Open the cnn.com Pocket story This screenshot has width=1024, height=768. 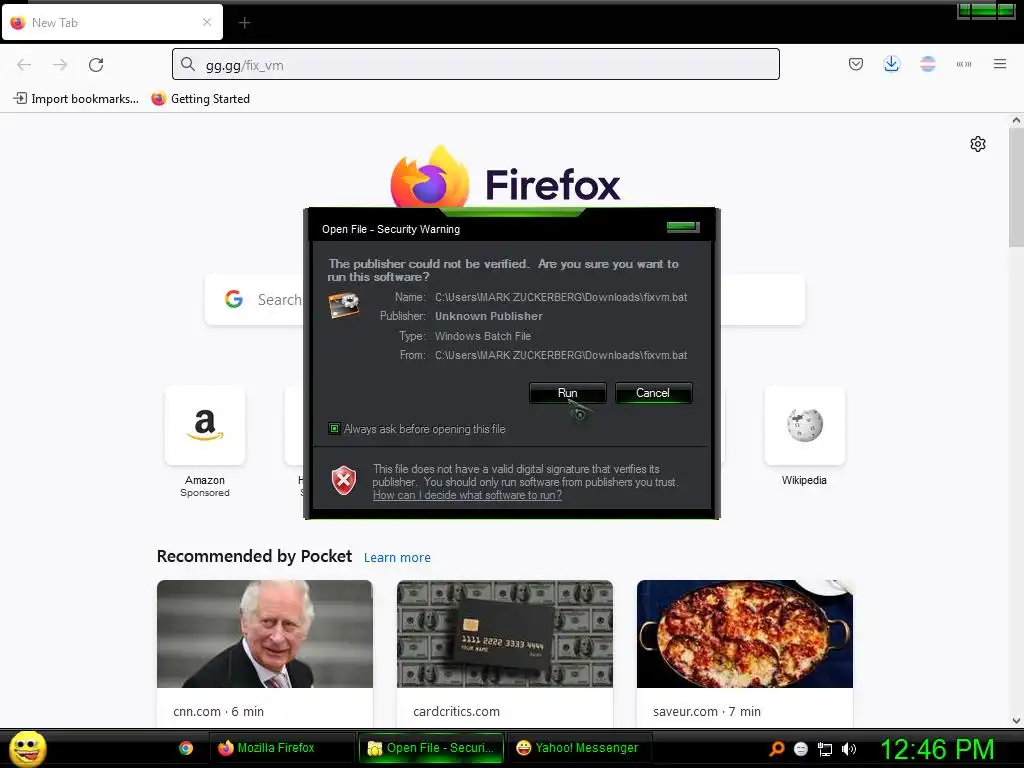pyautogui.click(x=264, y=653)
